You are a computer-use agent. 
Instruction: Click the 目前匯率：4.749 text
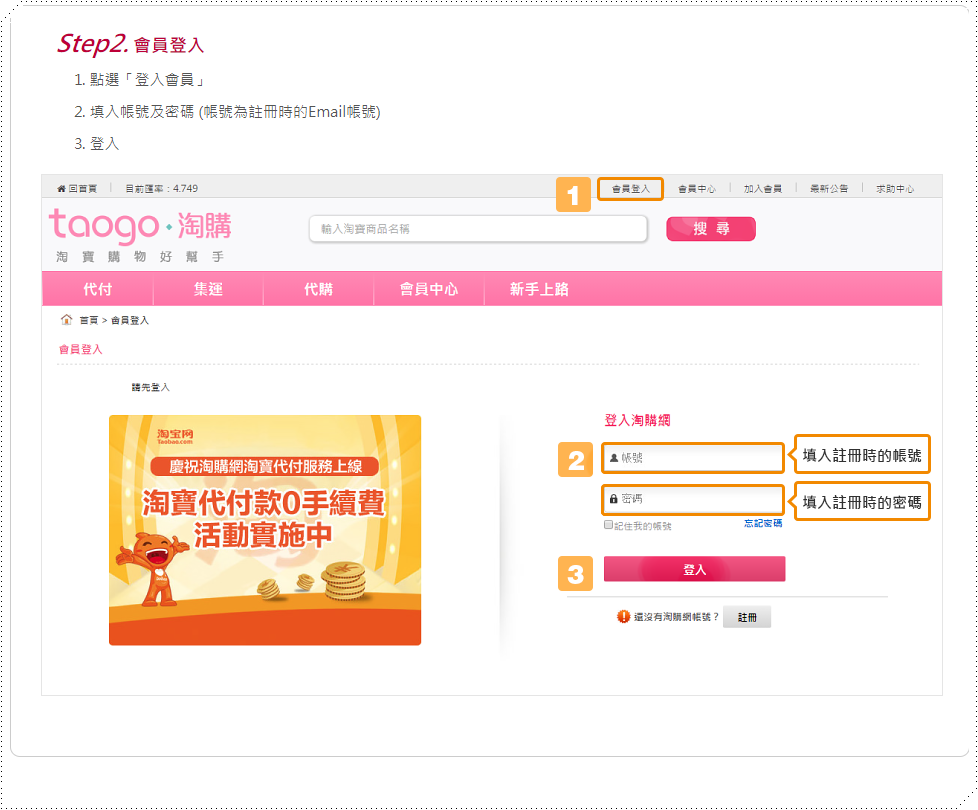(x=162, y=189)
